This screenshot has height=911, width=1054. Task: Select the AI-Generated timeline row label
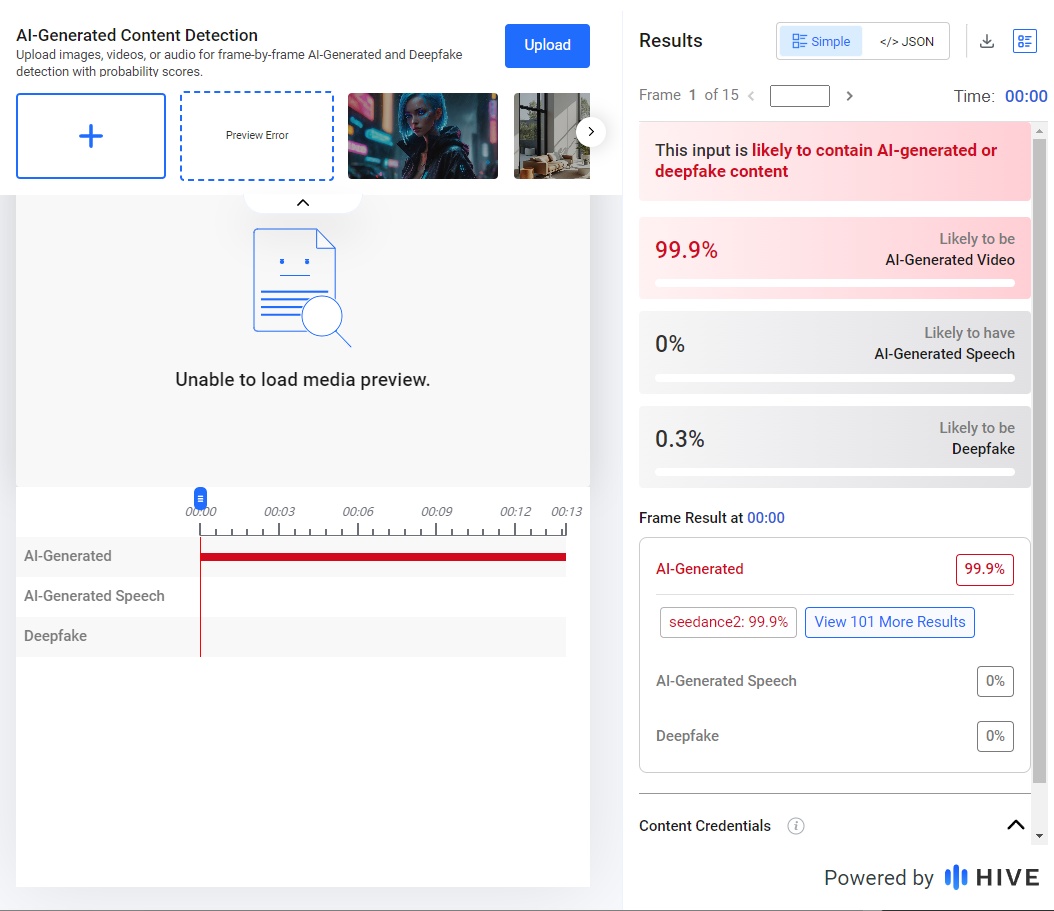68,556
